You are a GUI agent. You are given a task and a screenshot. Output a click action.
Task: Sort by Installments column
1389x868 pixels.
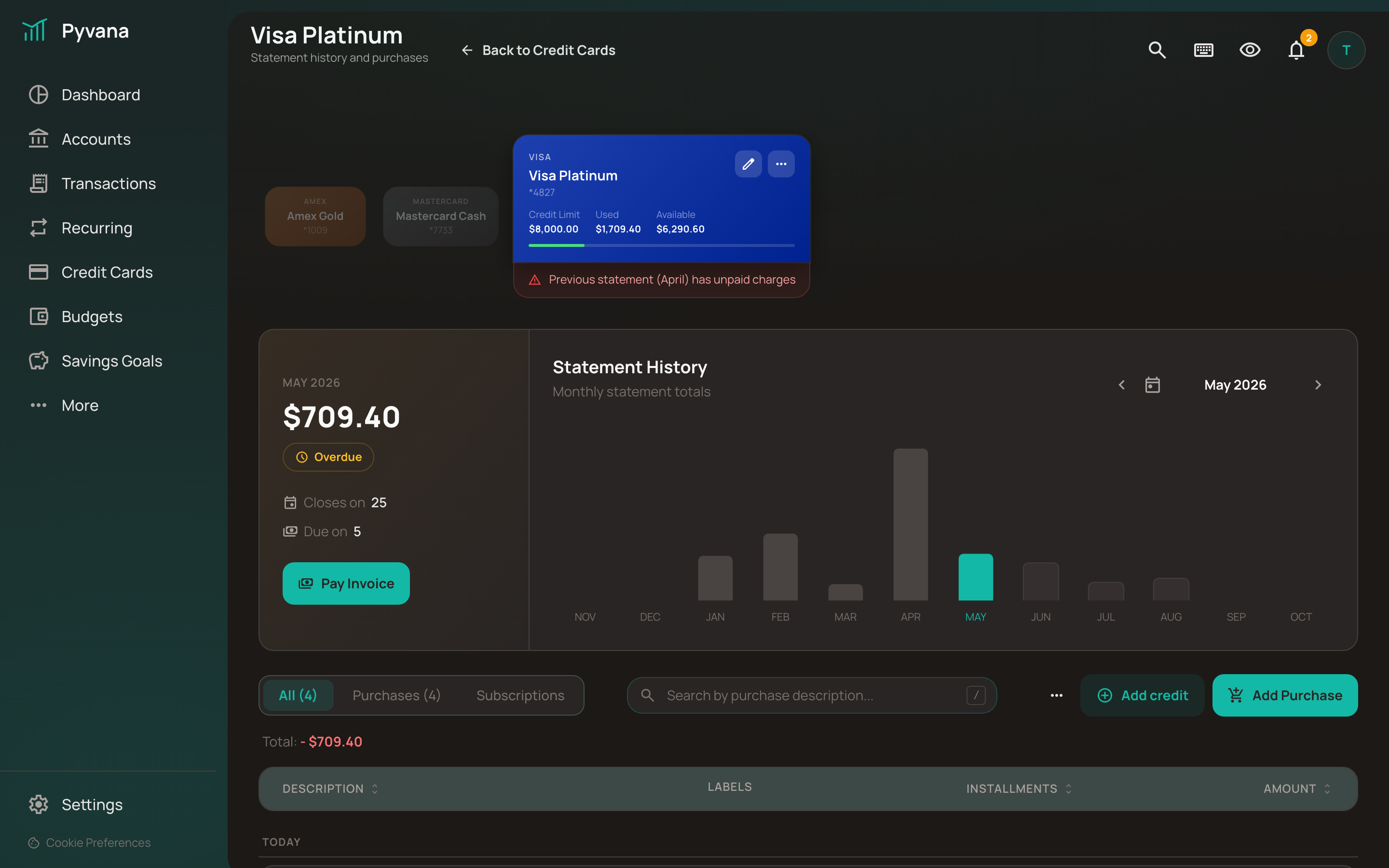[x=1019, y=789]
